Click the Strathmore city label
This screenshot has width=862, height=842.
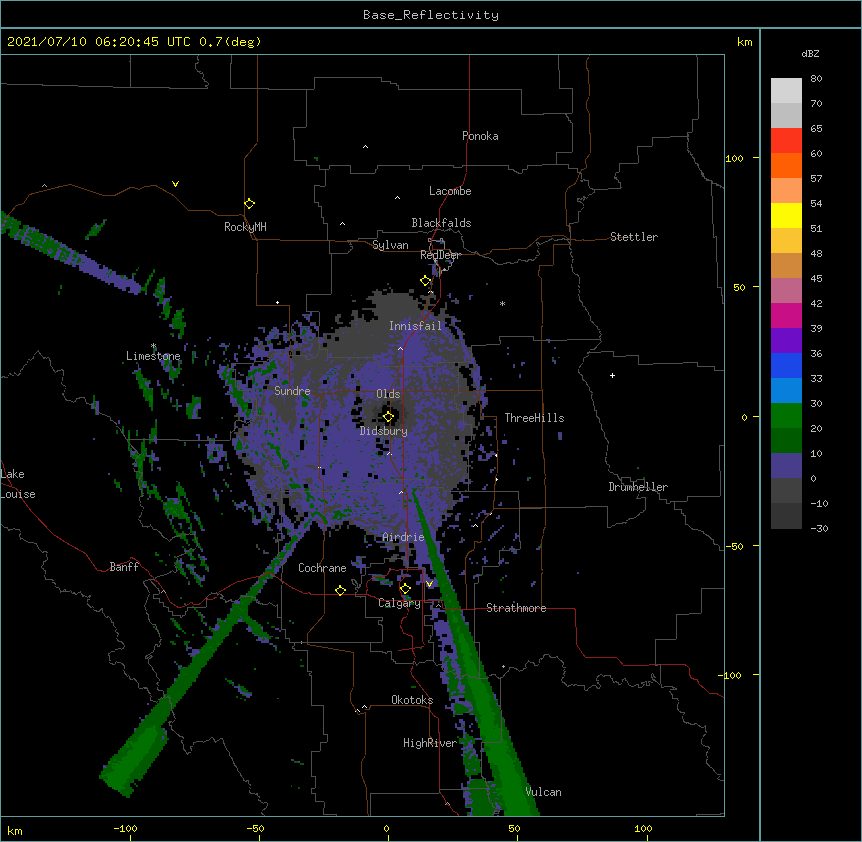point(516,608)
